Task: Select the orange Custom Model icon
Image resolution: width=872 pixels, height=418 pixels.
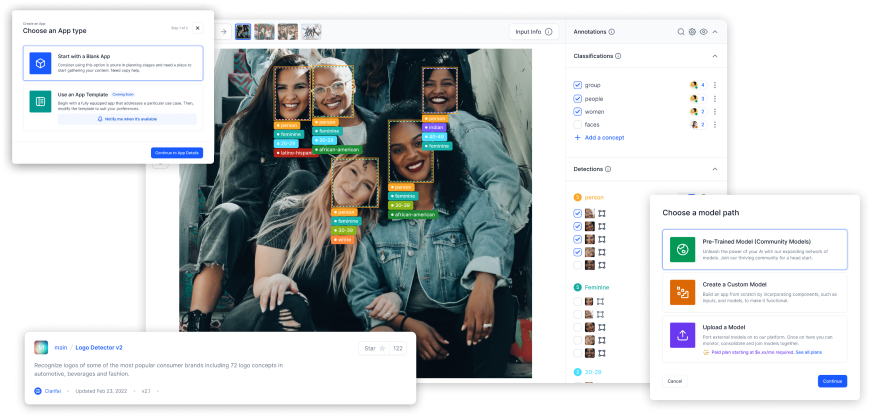Action: pos(682,292)
